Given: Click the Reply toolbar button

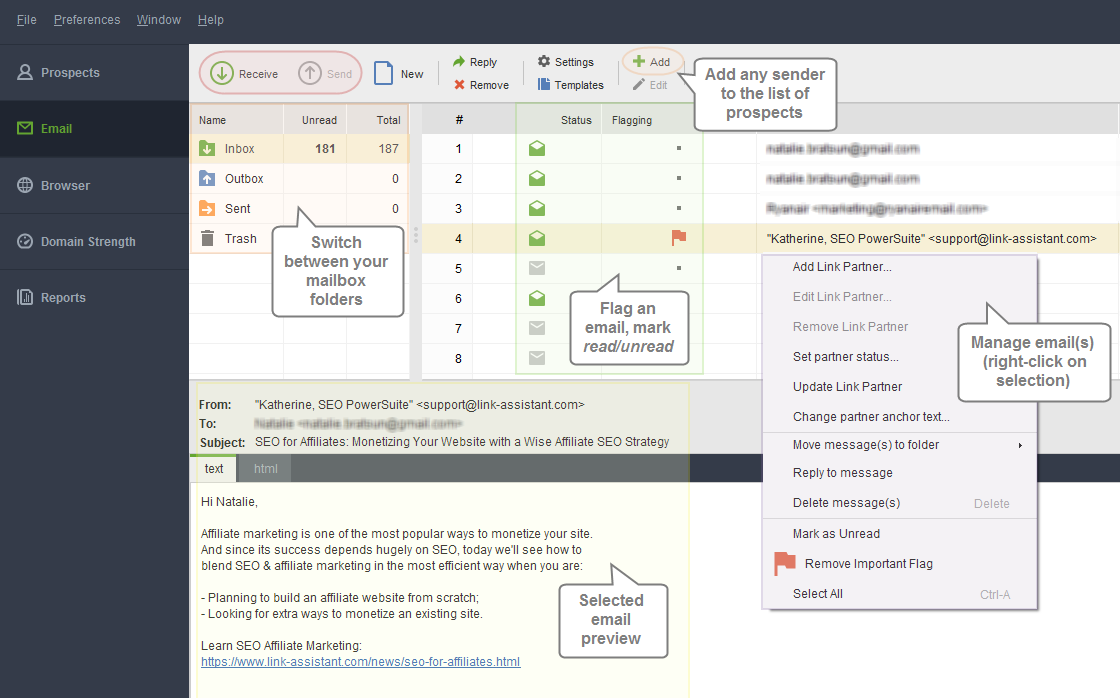Looking at the screenshot, I should [474, 62].
